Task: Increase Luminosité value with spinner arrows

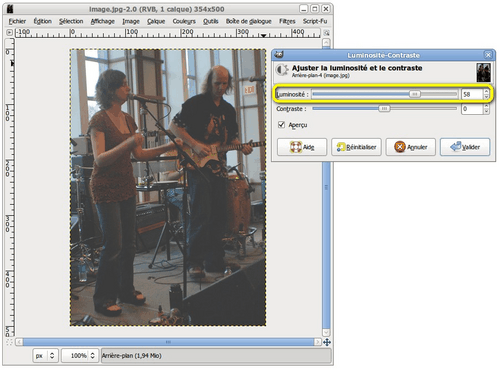Action: (x=486, y=91)
